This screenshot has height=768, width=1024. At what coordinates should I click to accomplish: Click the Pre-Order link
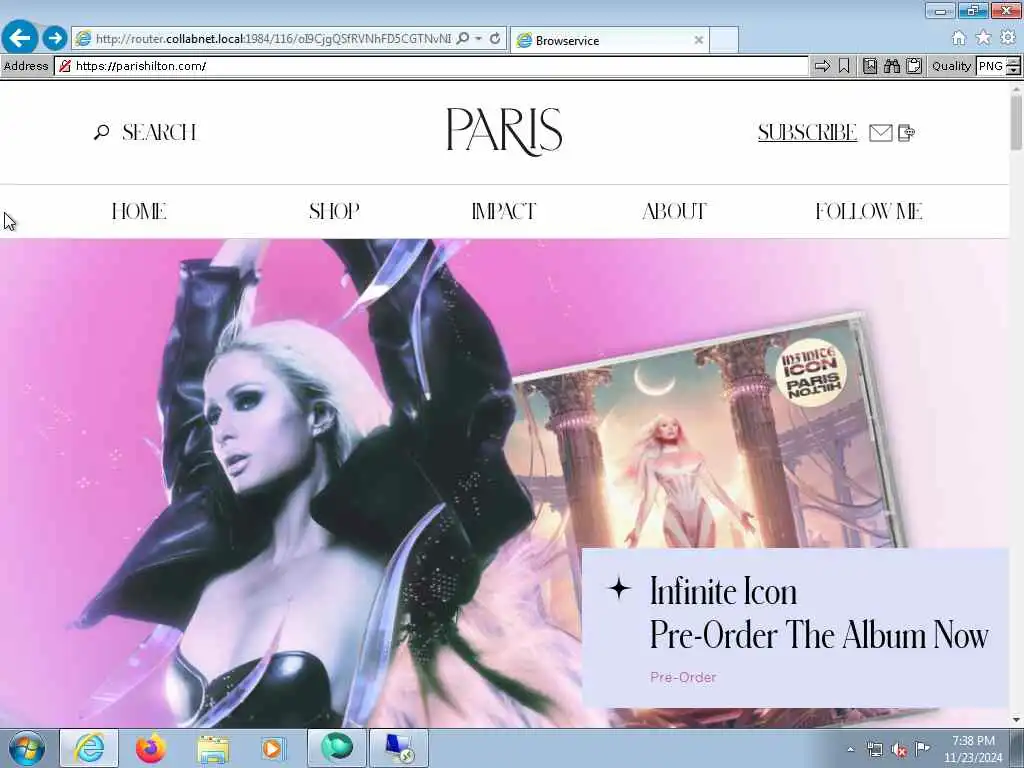coord(683,677)
